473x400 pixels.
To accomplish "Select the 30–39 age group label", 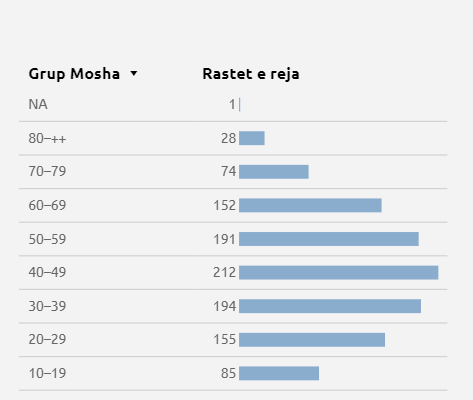I will 47,306.
